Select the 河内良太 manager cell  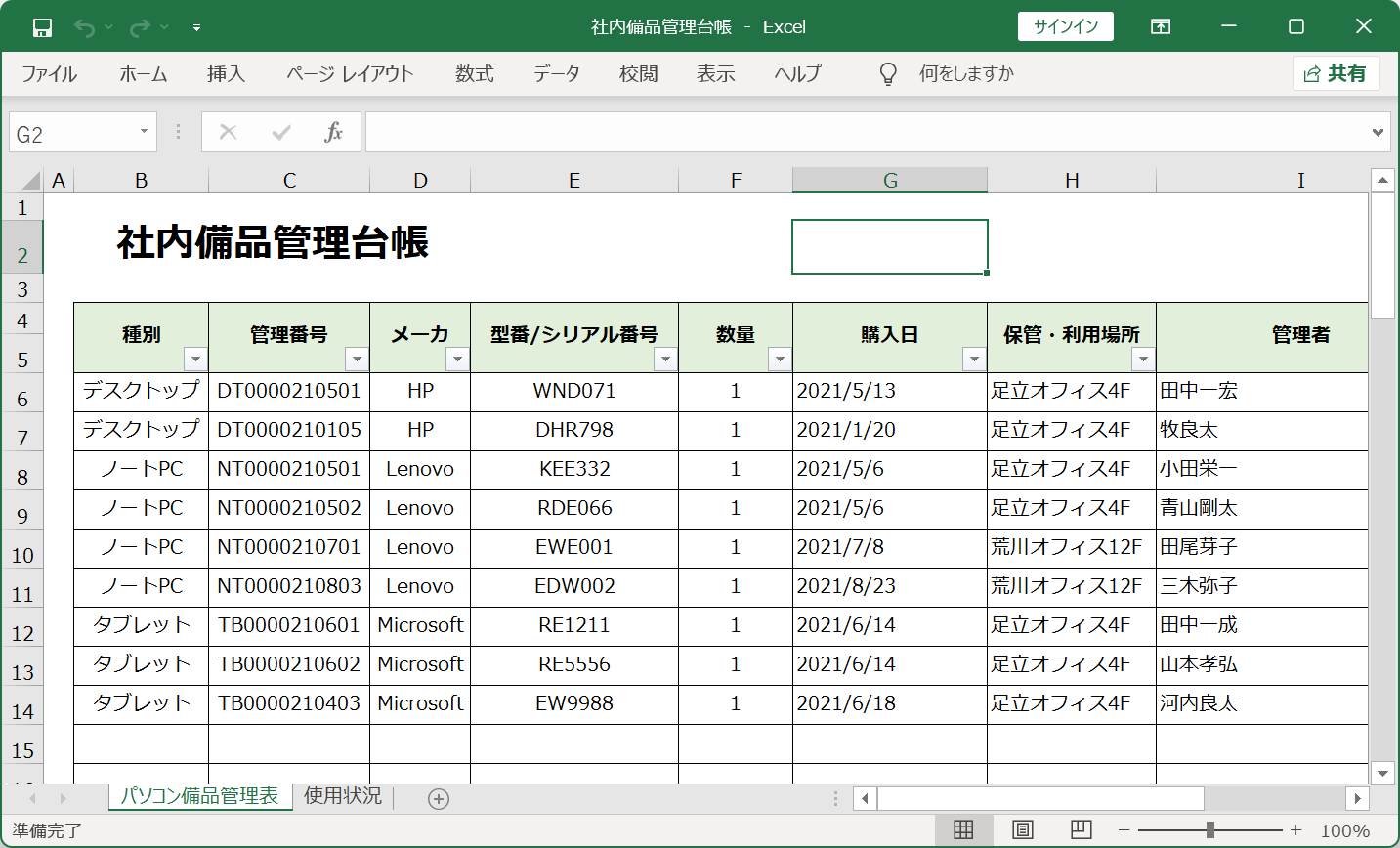[1262, 703]
